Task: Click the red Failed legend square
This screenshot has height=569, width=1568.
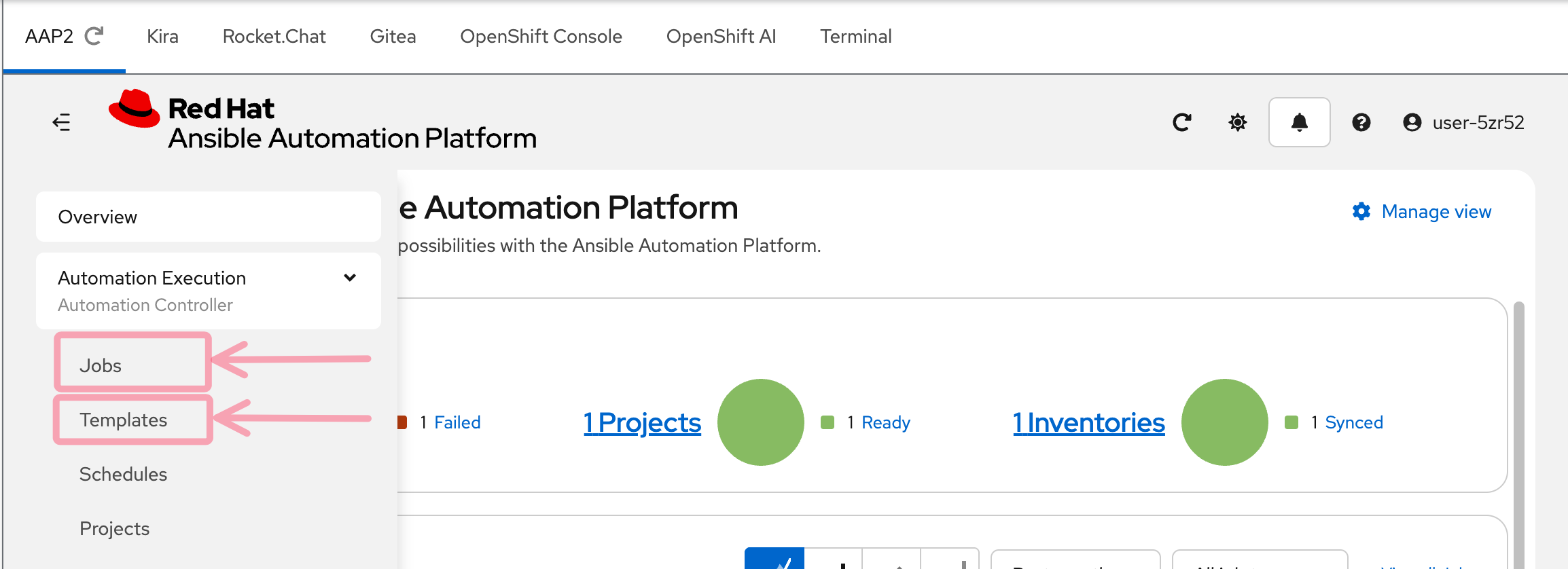Action: [402, 422]
